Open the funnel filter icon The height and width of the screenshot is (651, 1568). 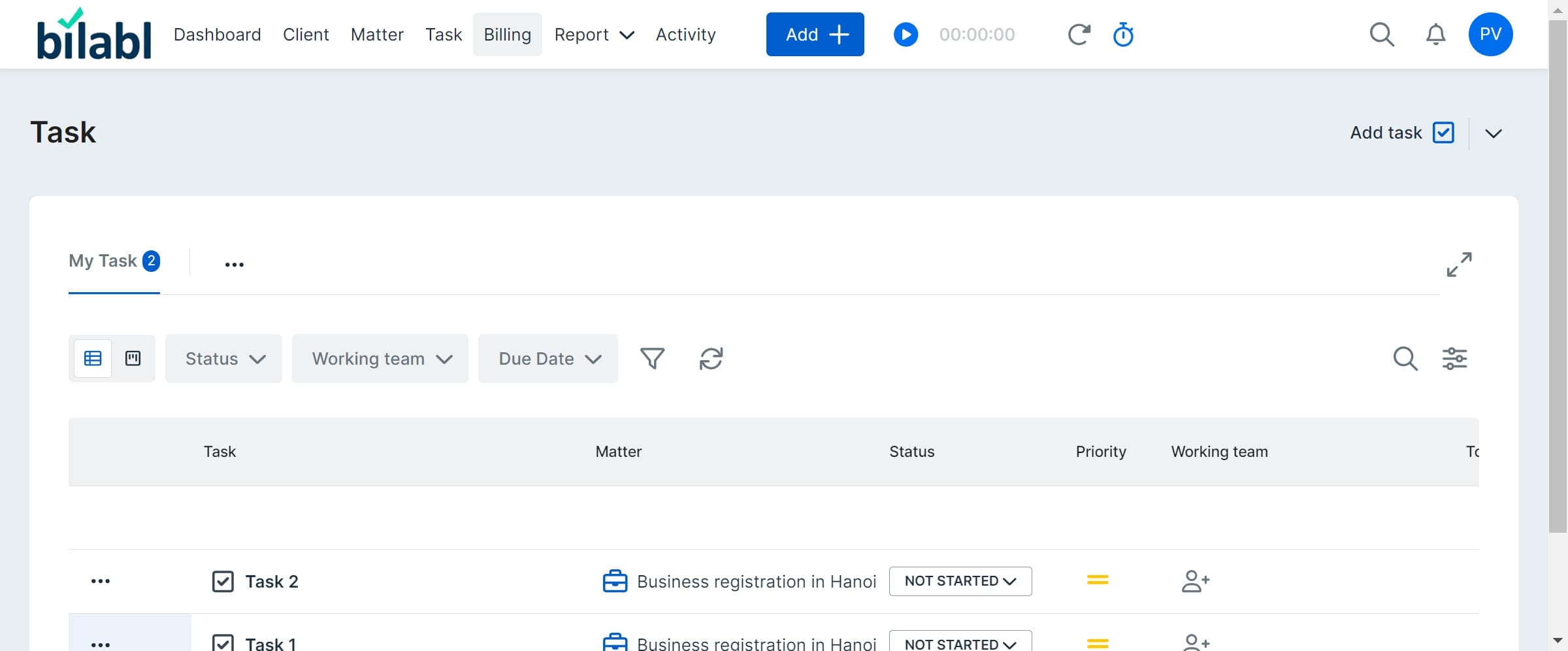[x=652, y=358]
